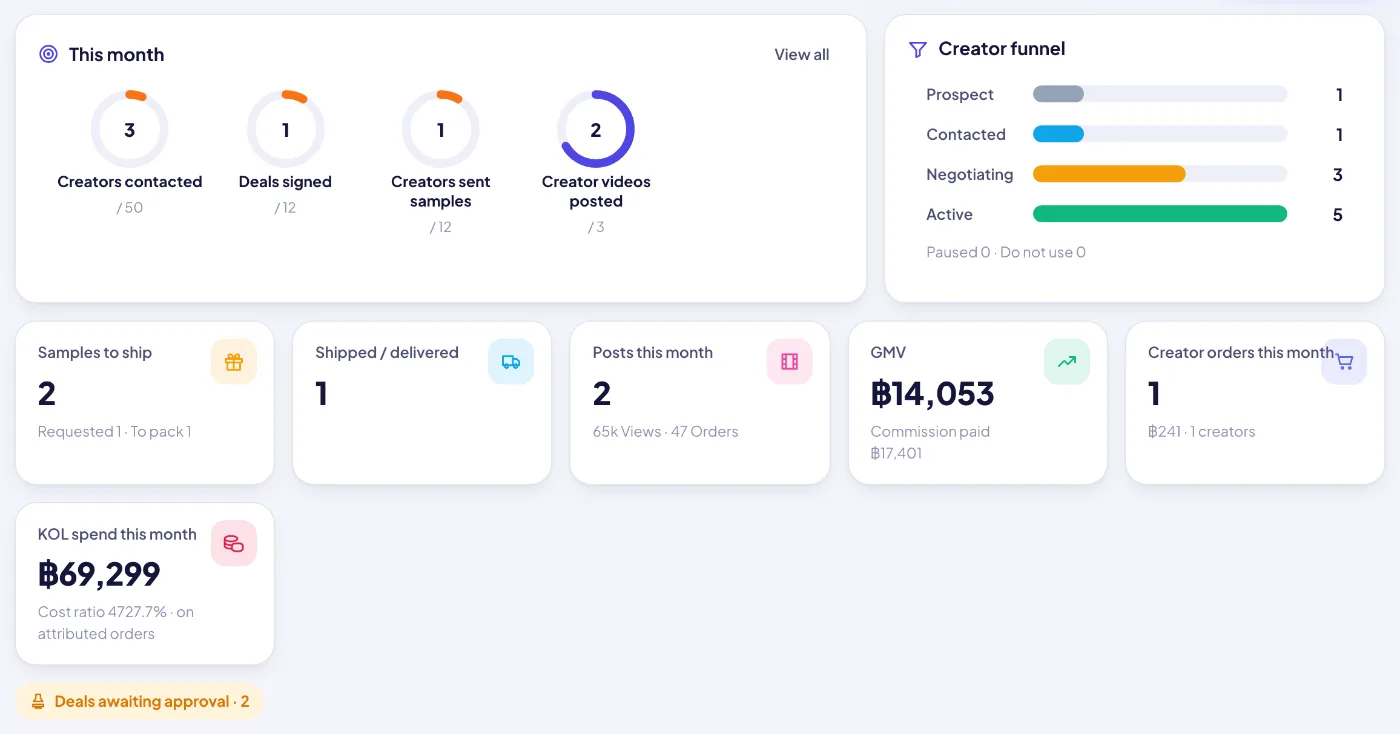Click the target icon beside This month
This screenshot has width=1400, height=734.
click(48, 54)
